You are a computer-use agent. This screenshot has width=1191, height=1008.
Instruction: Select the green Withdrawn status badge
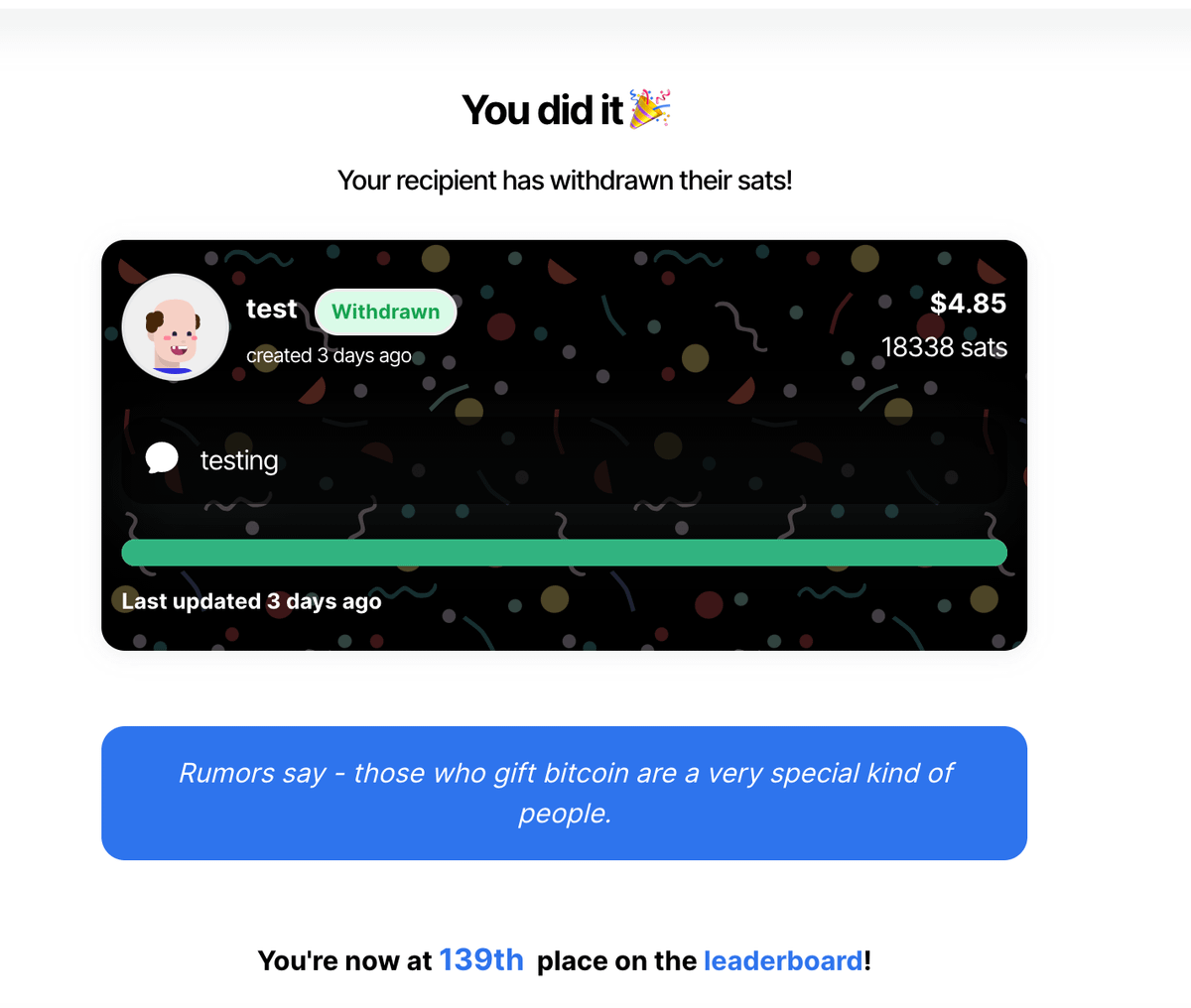[385, 312]
